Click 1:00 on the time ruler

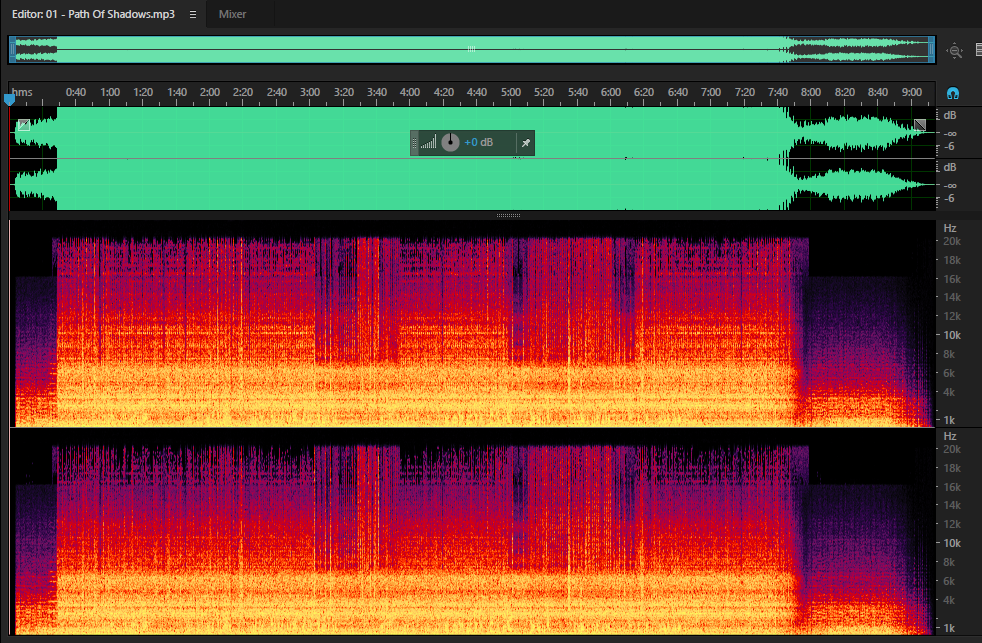[x=110, y=92]
